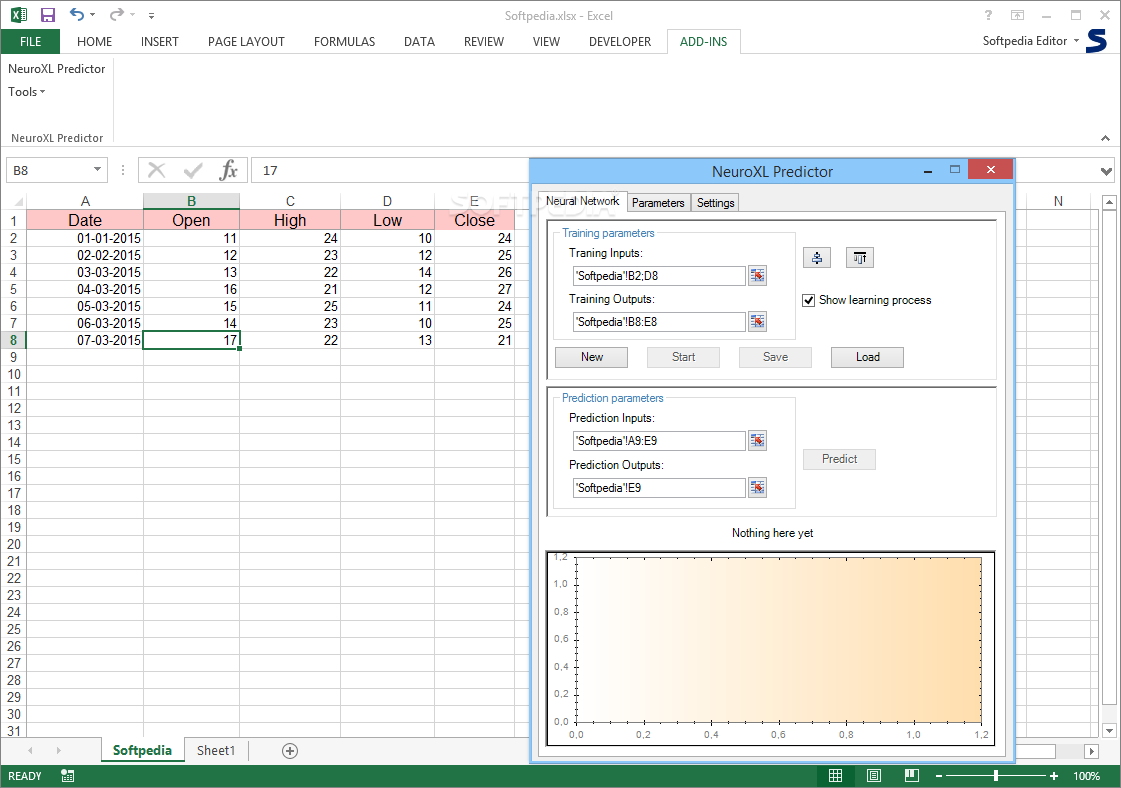Click the Load button
Viewport: 1121px width, 788px height.
click(867, 357)
